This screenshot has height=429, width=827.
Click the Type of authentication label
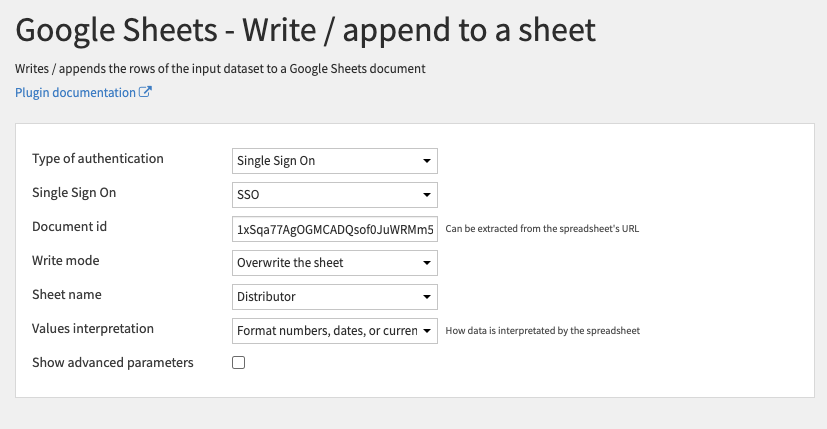[98, 159]
